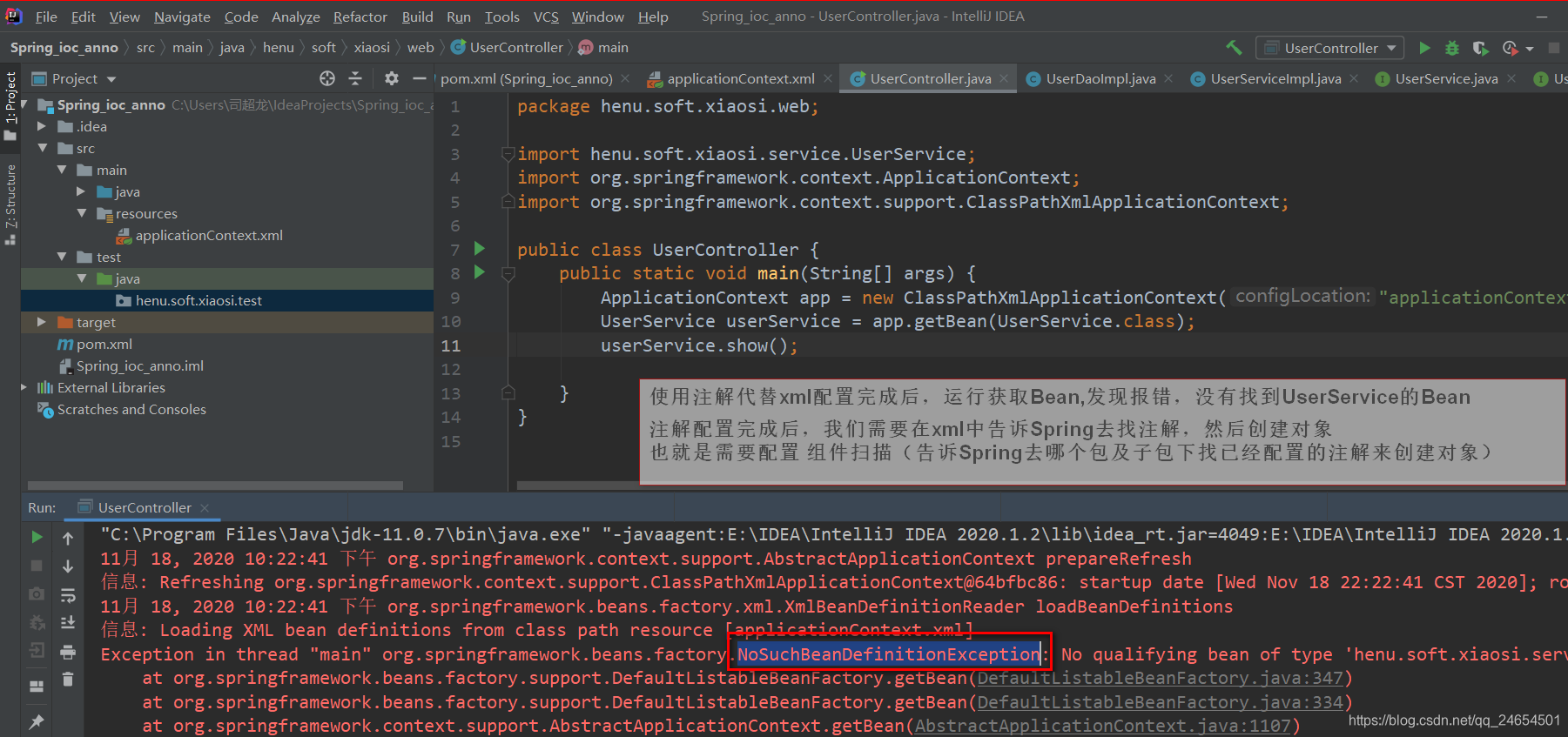Run UserController with the green play button
The height and width of the screenshot is (737, 1568).
coord(1424,48)
